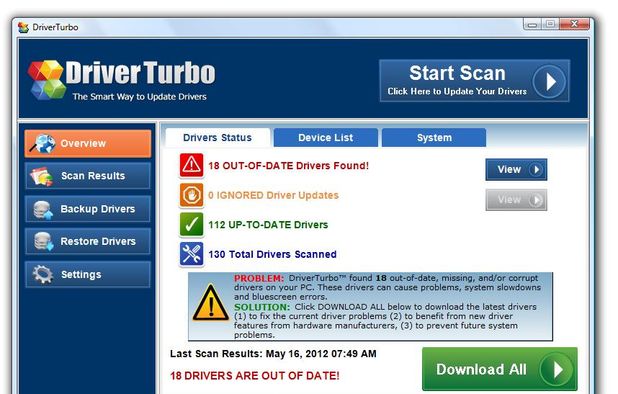The height and width of the screenshot is (394, 618).
Task: Select the '112 UP-TO-DATE Drivers' text
Action: click(268, 225)
